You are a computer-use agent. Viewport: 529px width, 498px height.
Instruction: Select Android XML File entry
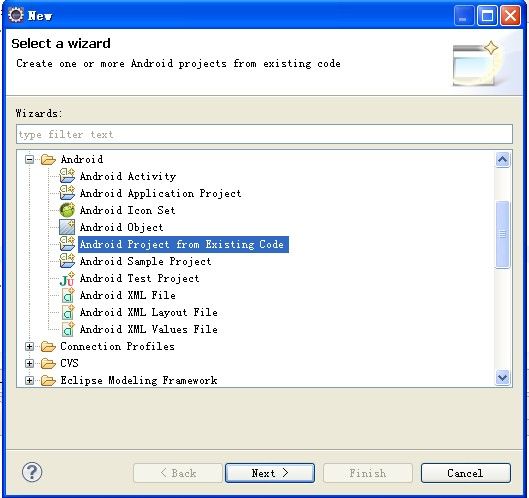[128, 295]
